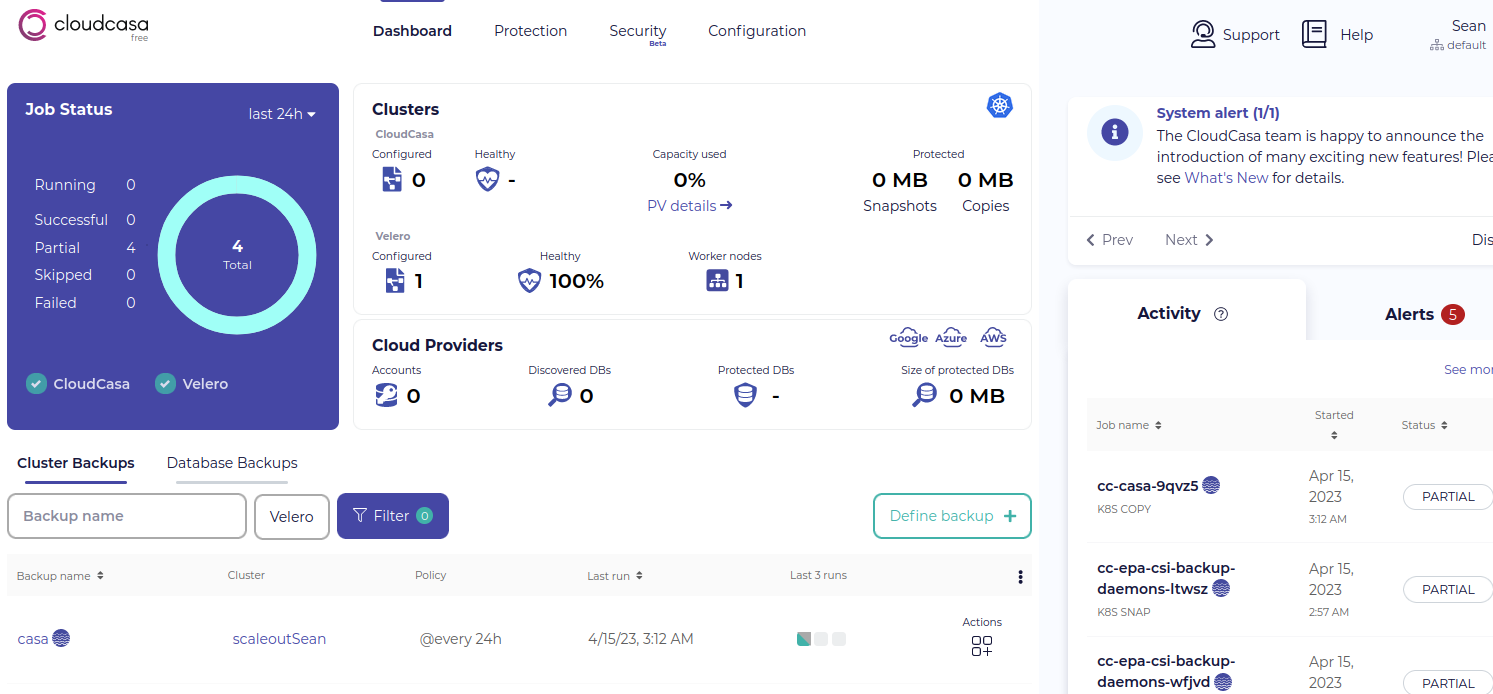
Task: Open the Security Beta menu
Action: tap(638, 34)
